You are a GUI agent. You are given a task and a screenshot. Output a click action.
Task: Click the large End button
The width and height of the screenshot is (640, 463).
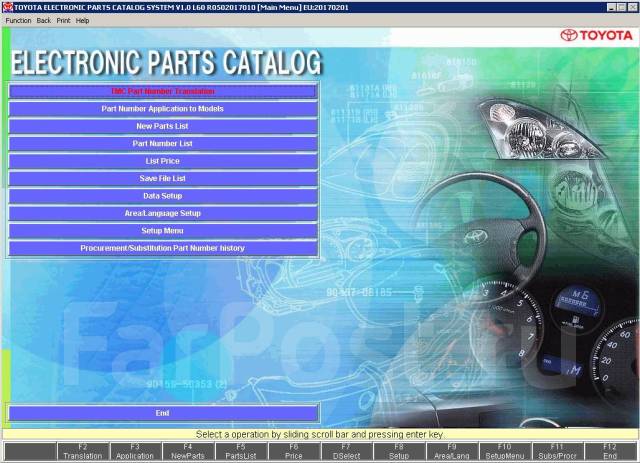[162, 413]
